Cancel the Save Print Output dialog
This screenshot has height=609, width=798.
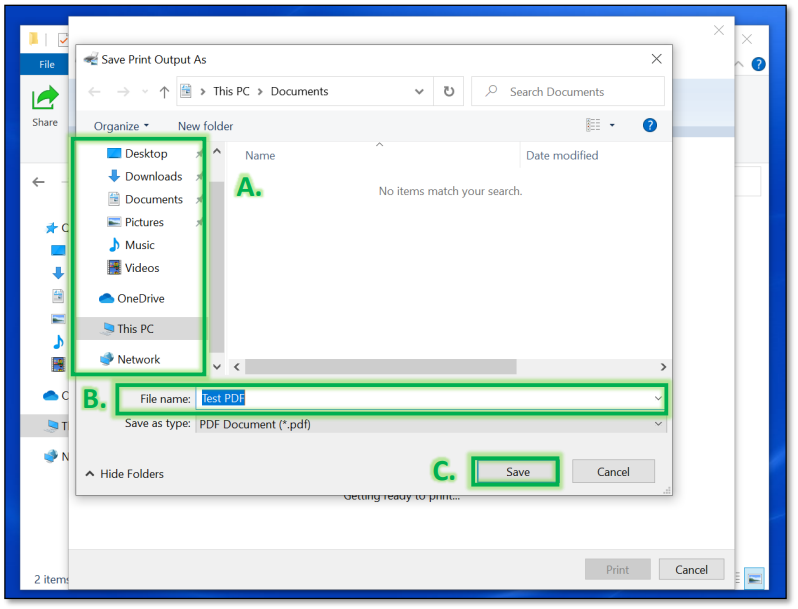[613, 472]
